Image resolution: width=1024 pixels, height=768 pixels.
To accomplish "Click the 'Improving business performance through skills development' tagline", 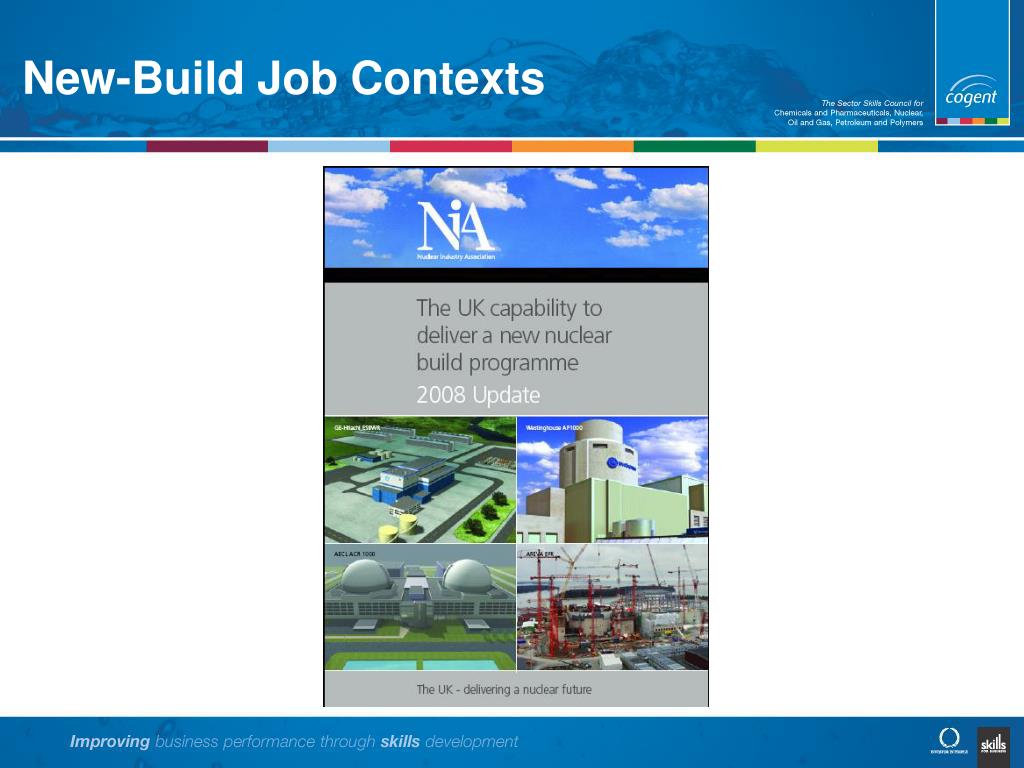I will 294,742.
